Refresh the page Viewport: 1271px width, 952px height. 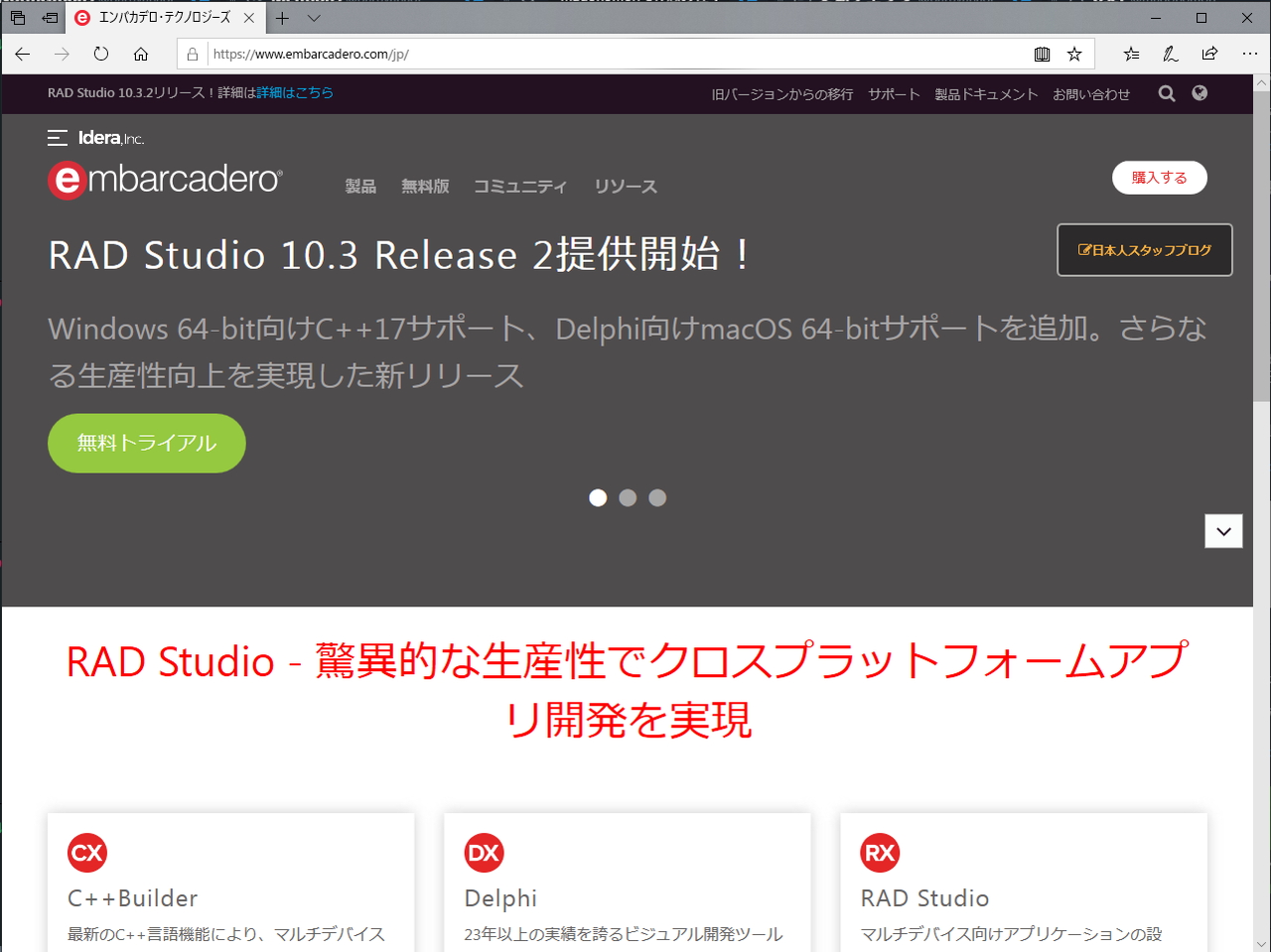click(101, 55)
